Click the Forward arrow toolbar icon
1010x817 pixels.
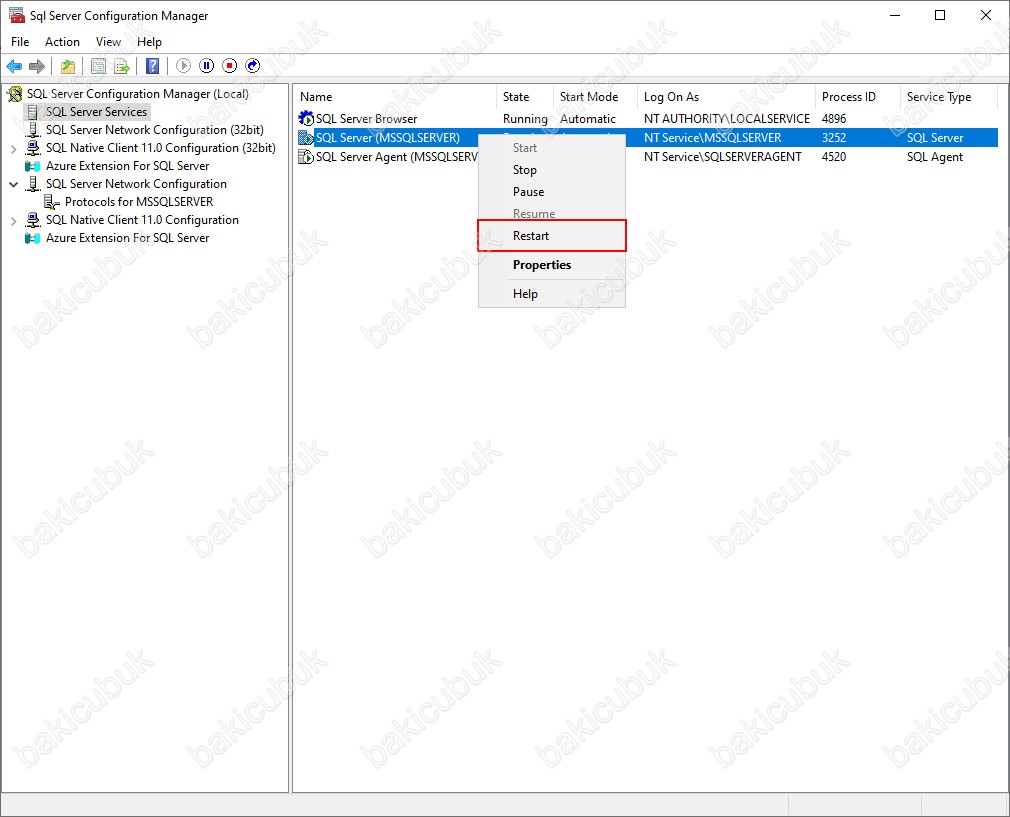(37, 66)
